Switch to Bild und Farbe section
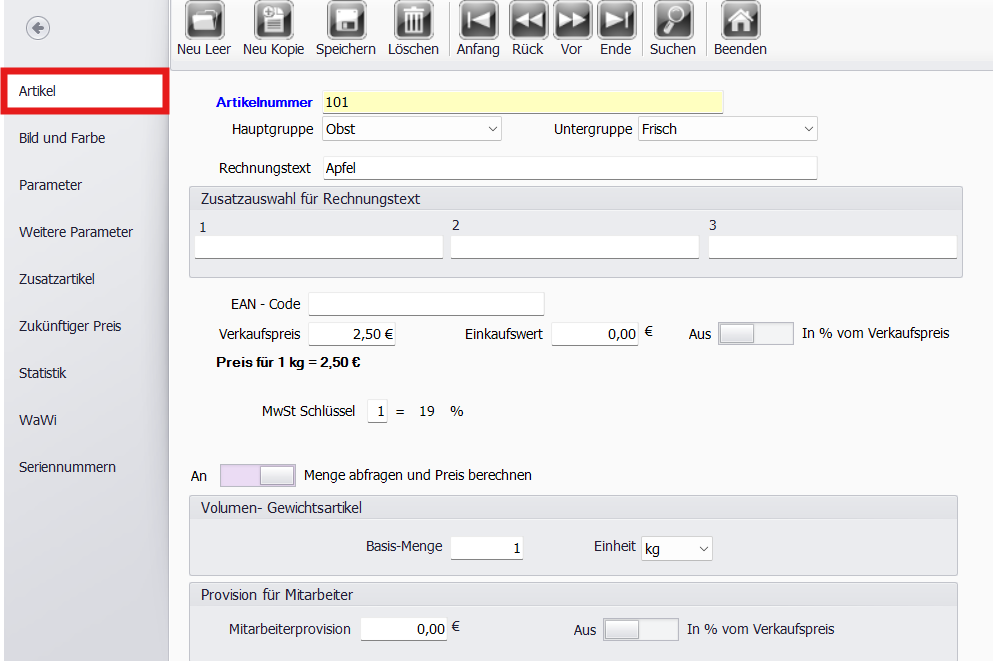The image size is (993, 661). pyautogui.click(x=62, y=138)
